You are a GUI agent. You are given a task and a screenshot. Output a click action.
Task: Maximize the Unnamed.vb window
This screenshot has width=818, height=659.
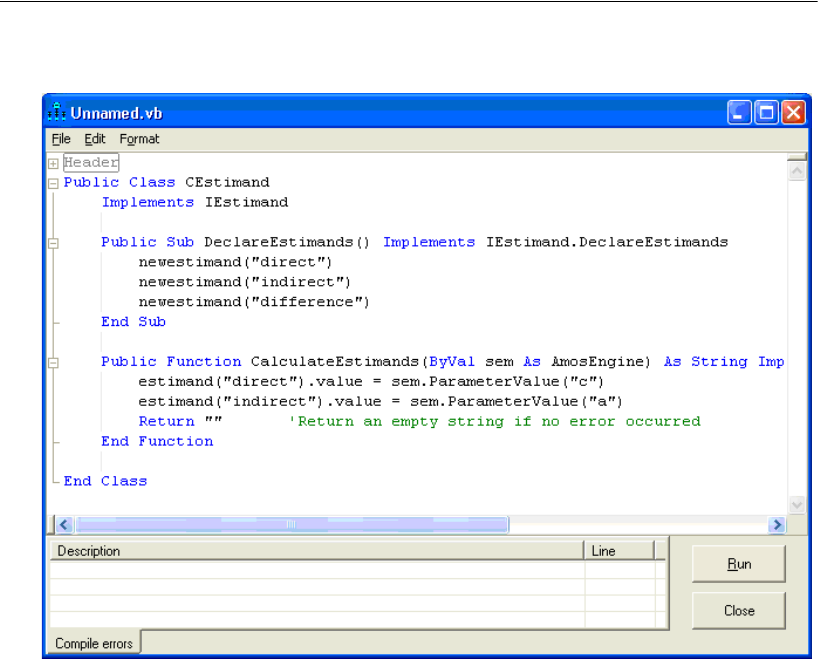click(766, 112)
